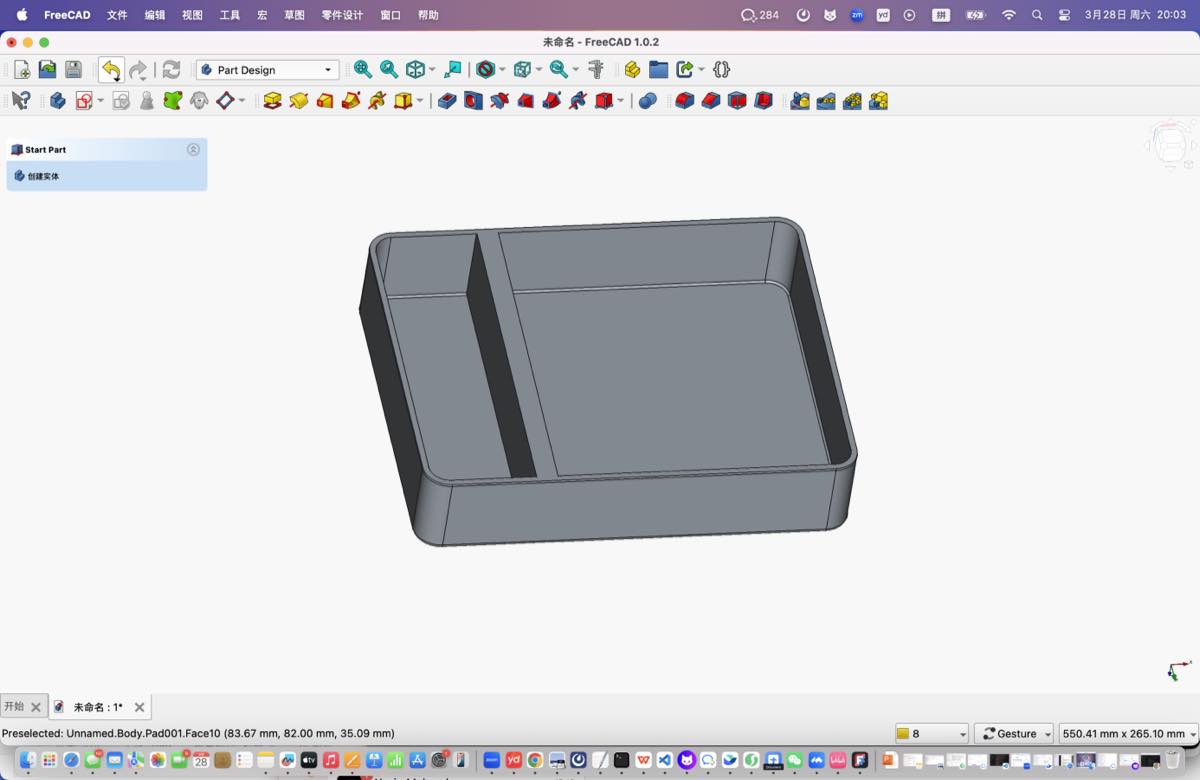This screenshot has width=1200, height=780.
Task: Select the Revolution tool
Action: [298, 101]
